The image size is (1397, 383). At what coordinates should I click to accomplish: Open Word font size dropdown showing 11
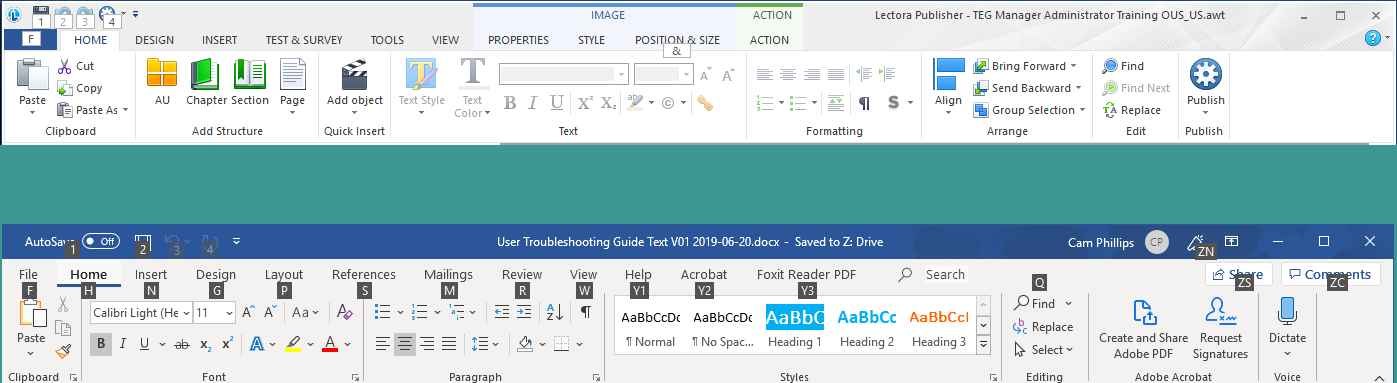pos(230,313)
